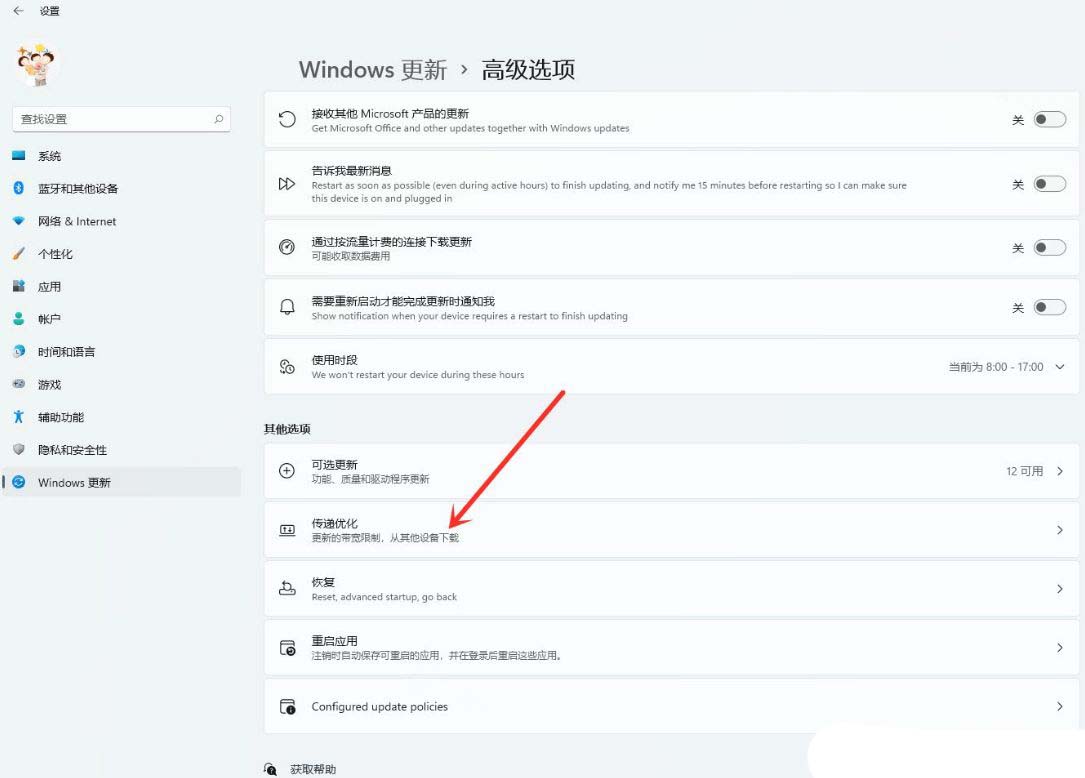Viewport: 1085px width, 778px height.
Task: Focus the 查找设置 search box
Action: [121, 119]
